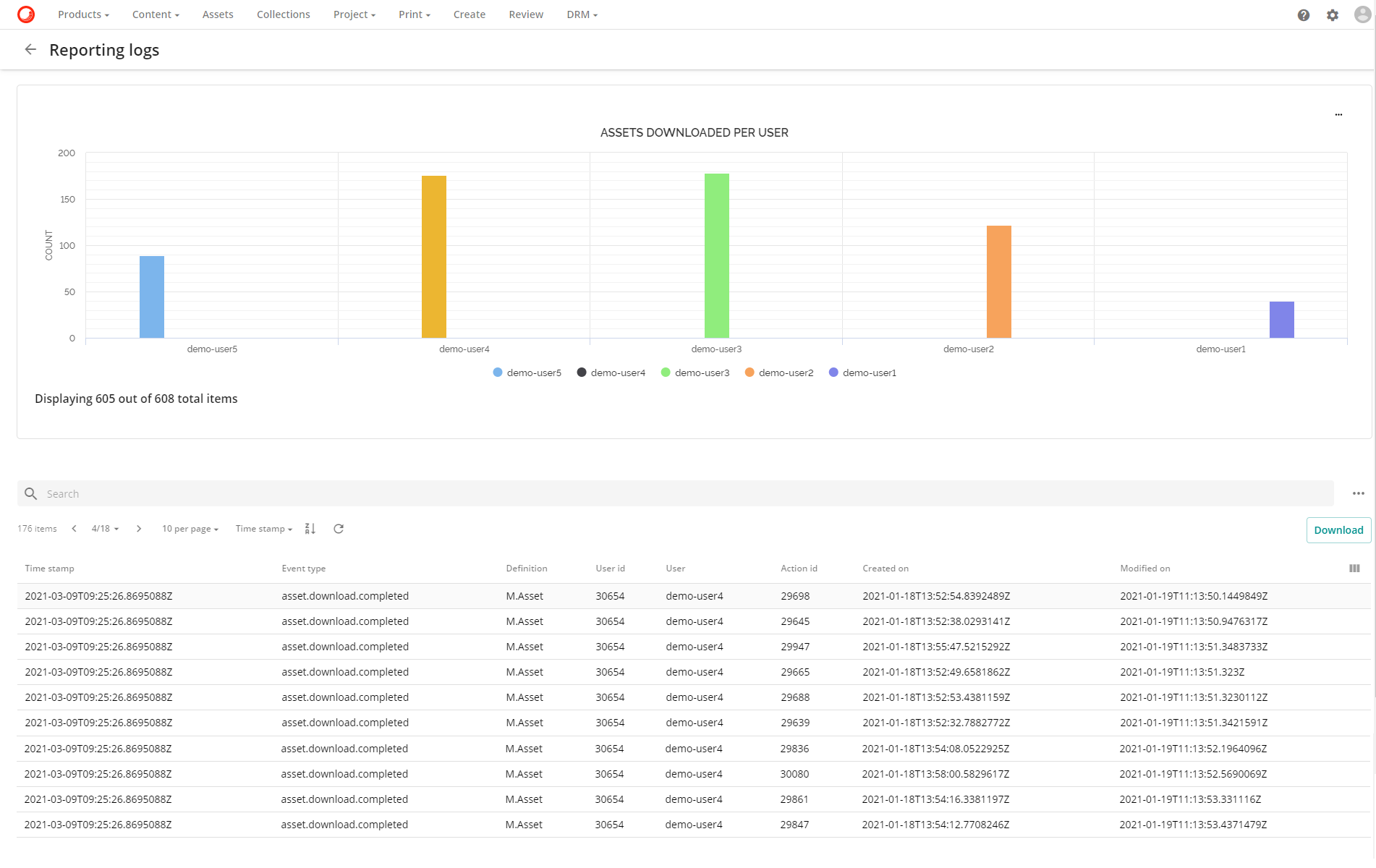Expand the '4/18' page selector dropdown
The width and height of the screenshot is (1376, 868).
104,528
